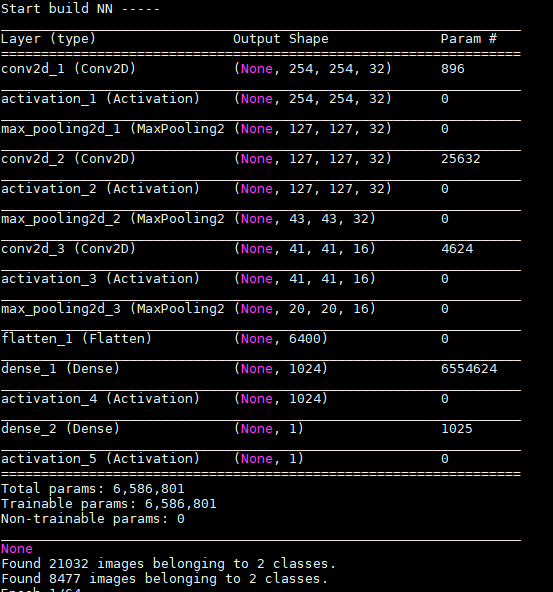Select the 'activation_1 (Activation)' text

(x=100, y=99)
